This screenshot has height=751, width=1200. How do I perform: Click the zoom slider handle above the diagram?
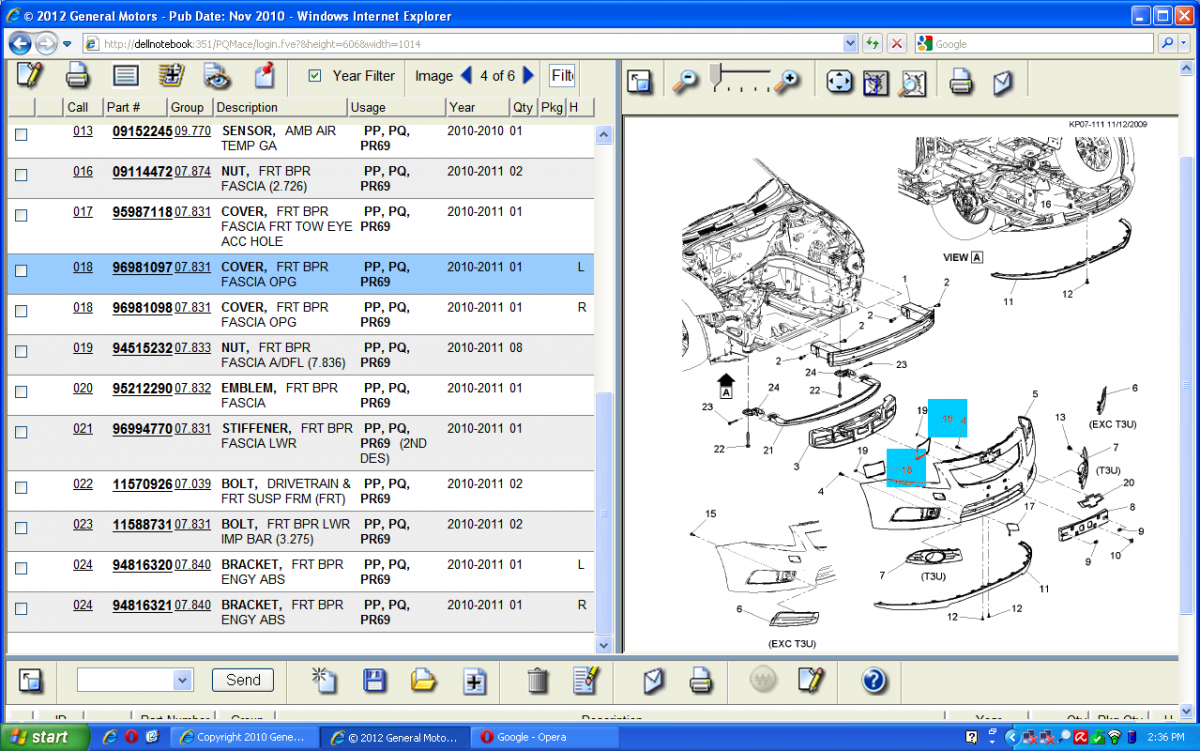pyautogui.click(x=715, y=76)
